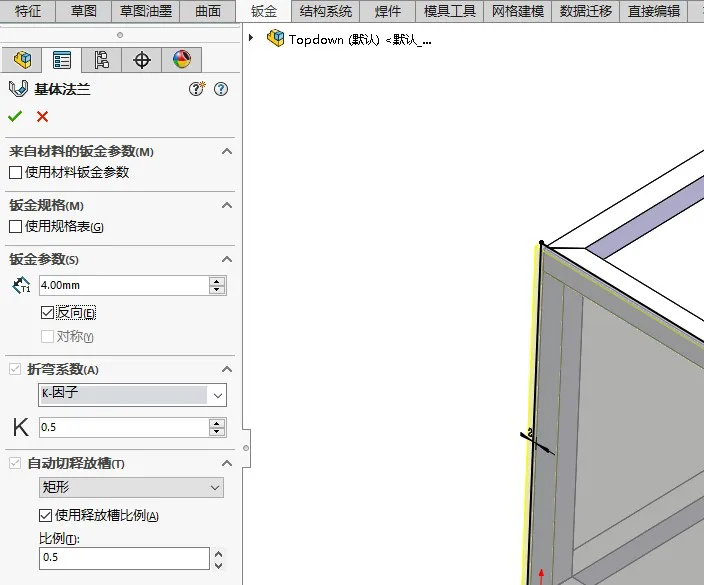Collapse the 钣金参数 section
This screenshot has height=585, width=704.
tap(227, 259)
